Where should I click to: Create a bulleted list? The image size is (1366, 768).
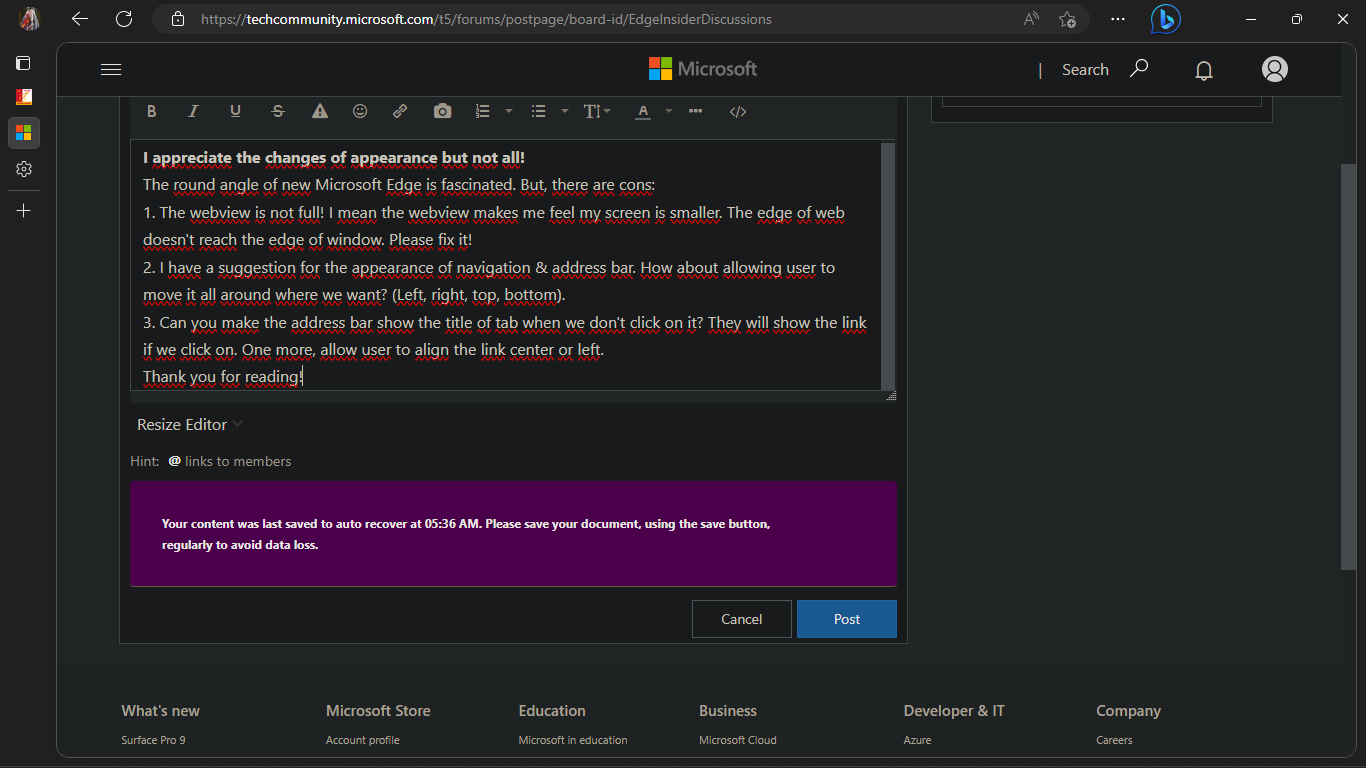click(x=538, y=111)
